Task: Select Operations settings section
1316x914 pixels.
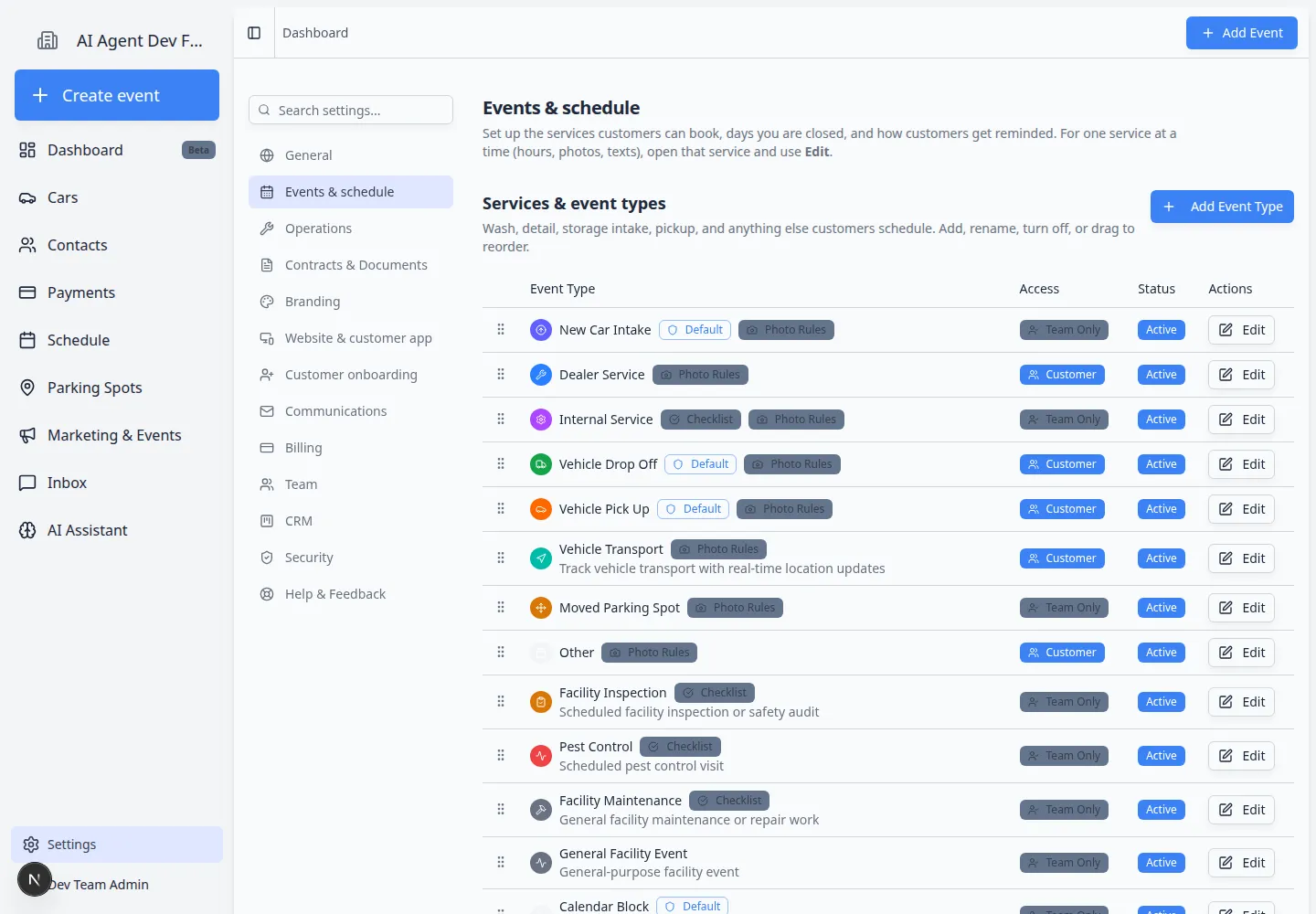Action: point(351,228)
